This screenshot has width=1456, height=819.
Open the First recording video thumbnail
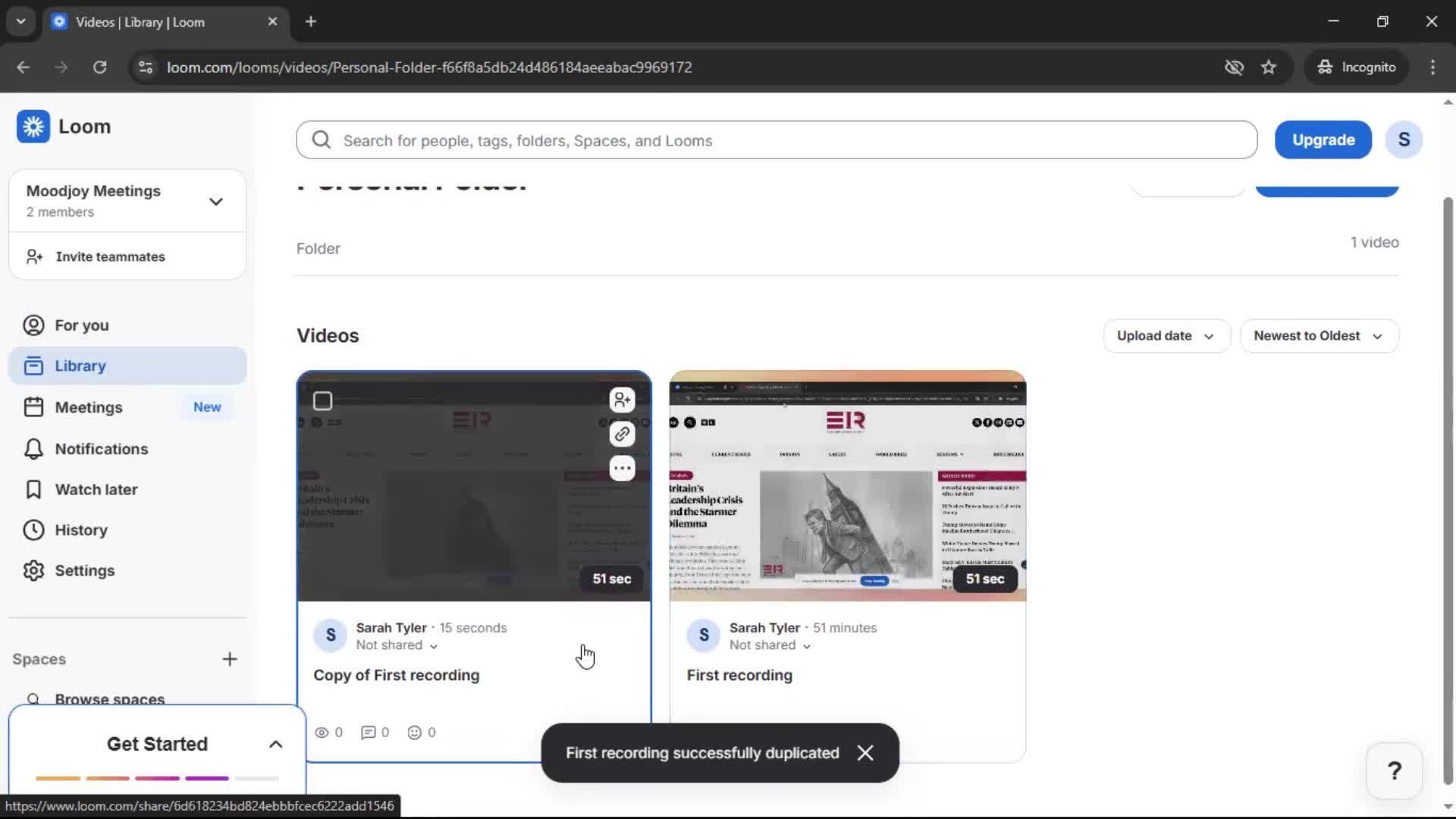click(x=847, y=485)
